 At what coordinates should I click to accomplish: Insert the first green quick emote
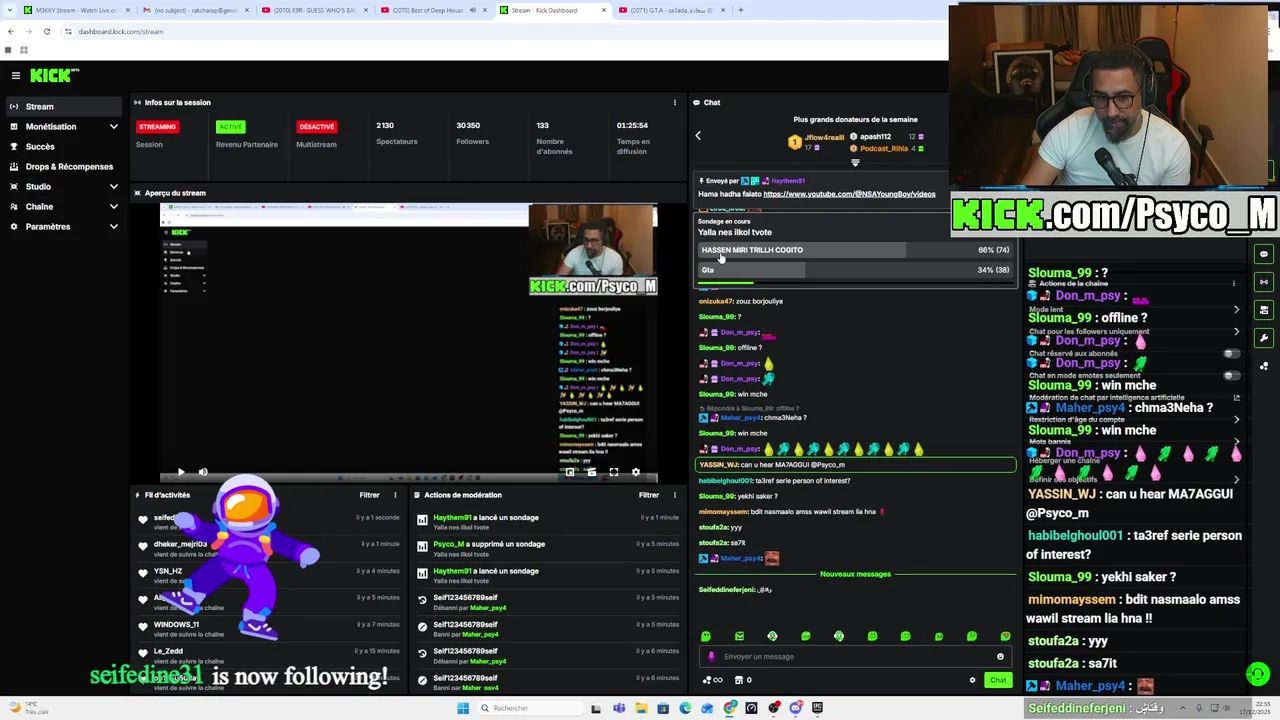[x=706, y=636]
